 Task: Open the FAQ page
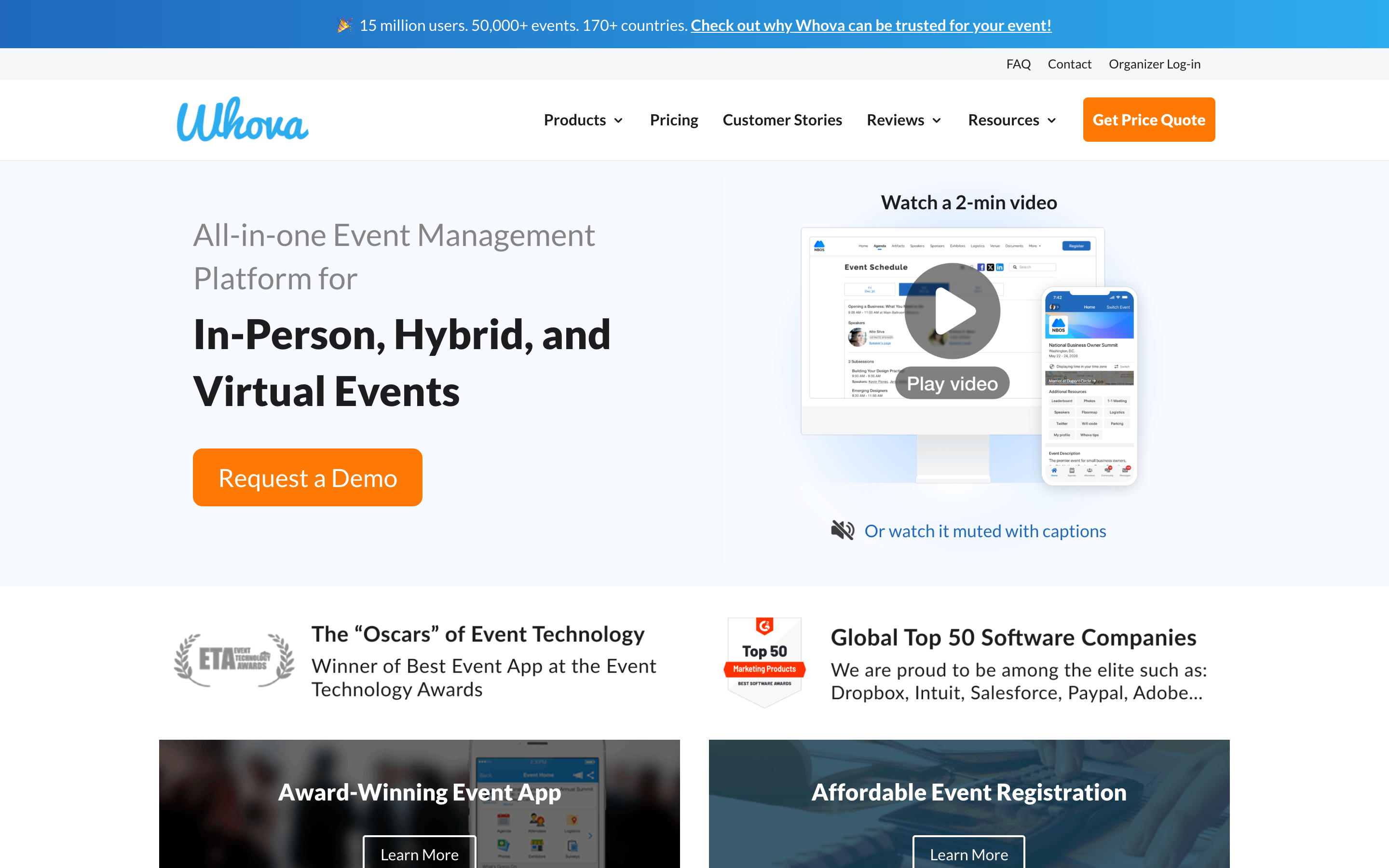click(x=1018, y=64)
